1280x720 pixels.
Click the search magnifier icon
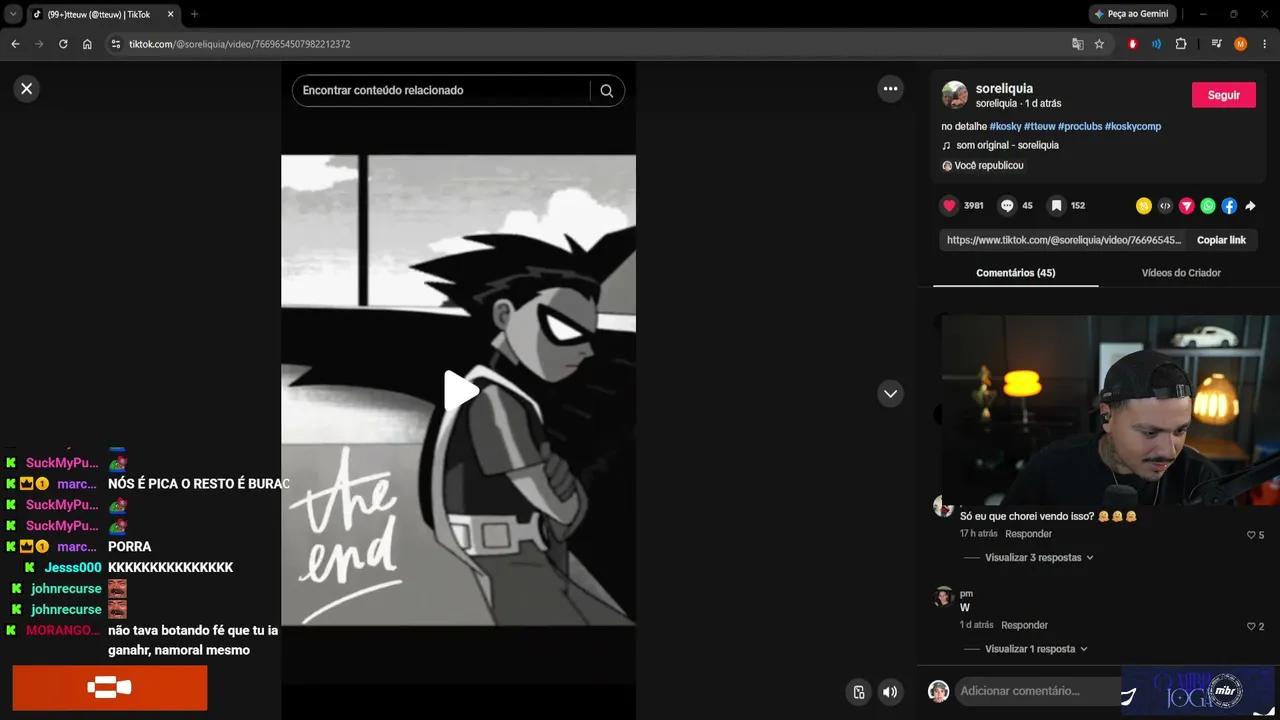click(607, 90)
